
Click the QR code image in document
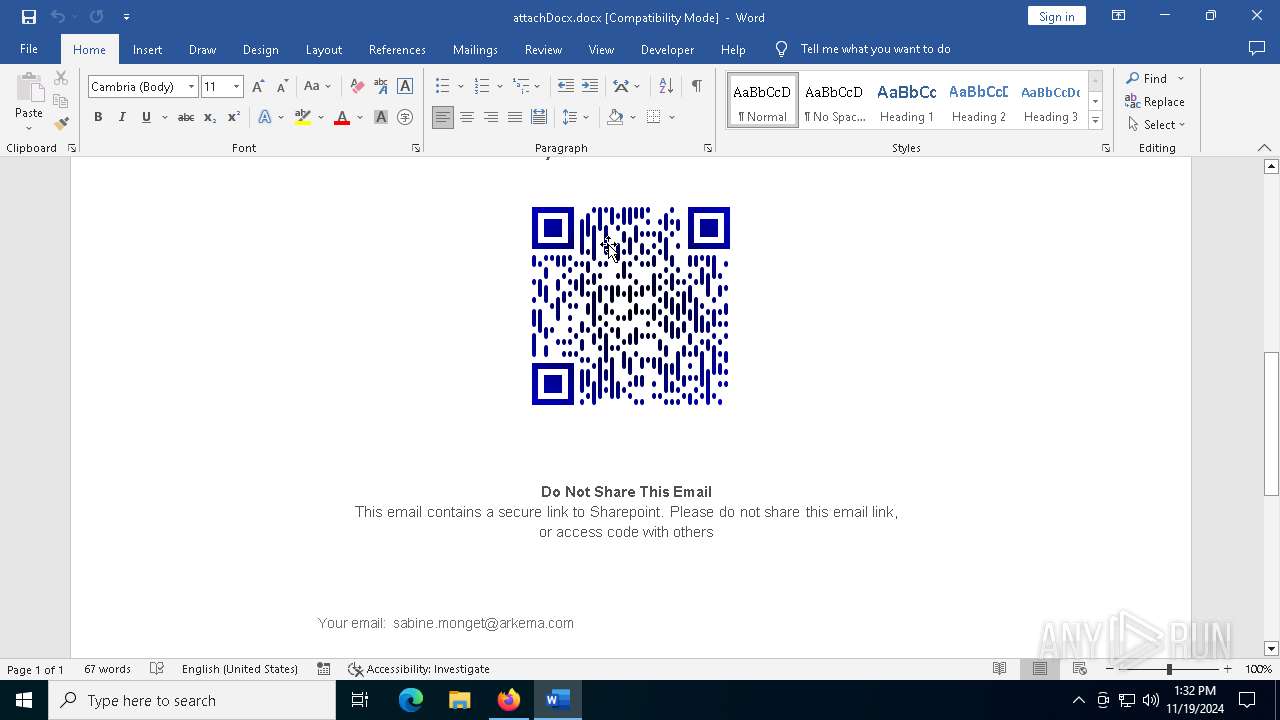point(631,306)
